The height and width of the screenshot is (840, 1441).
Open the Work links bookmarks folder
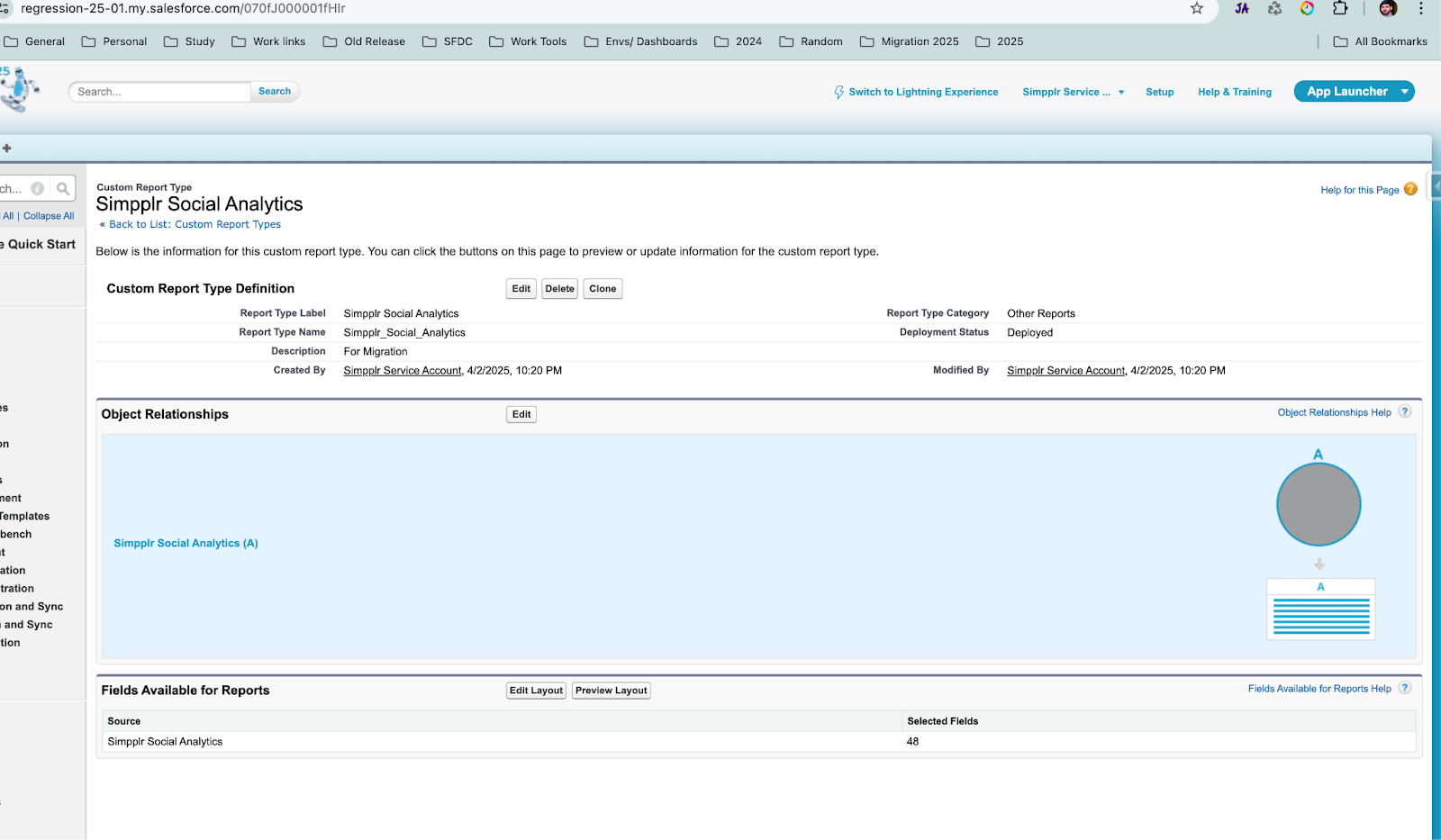coord(268,41)
